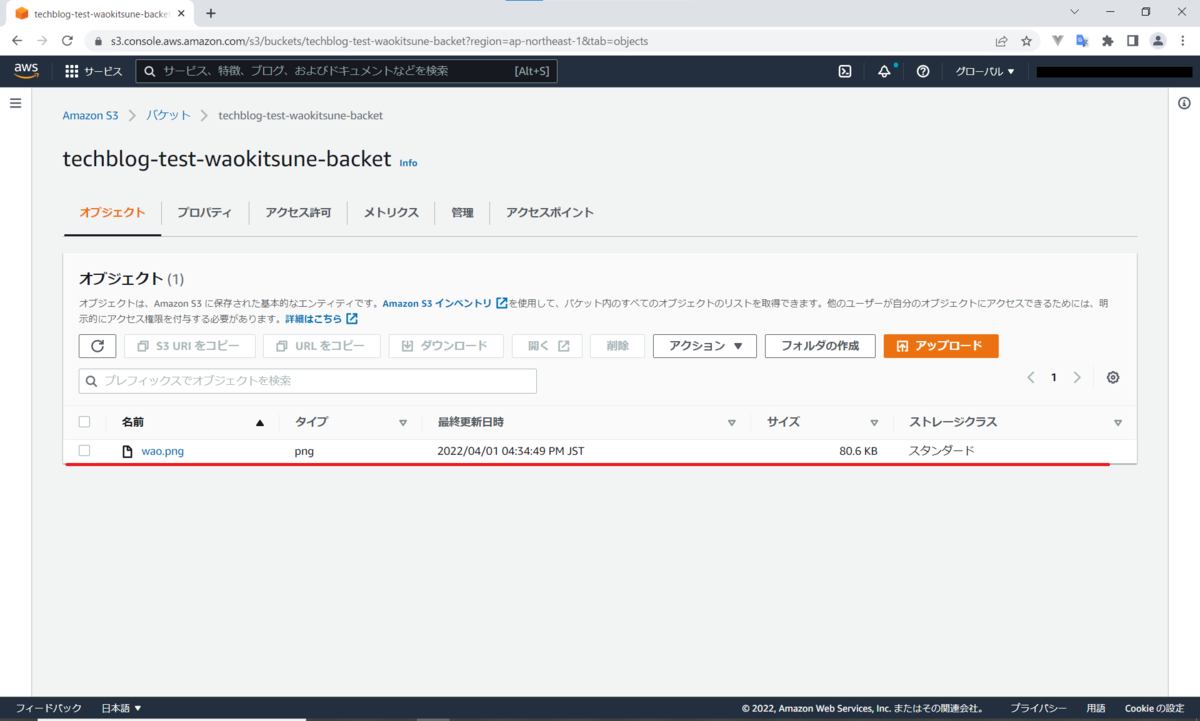Screen dimensions: 1200x721
Task: Switch to the アクセスポイント tab
Action: coord(550,212)
